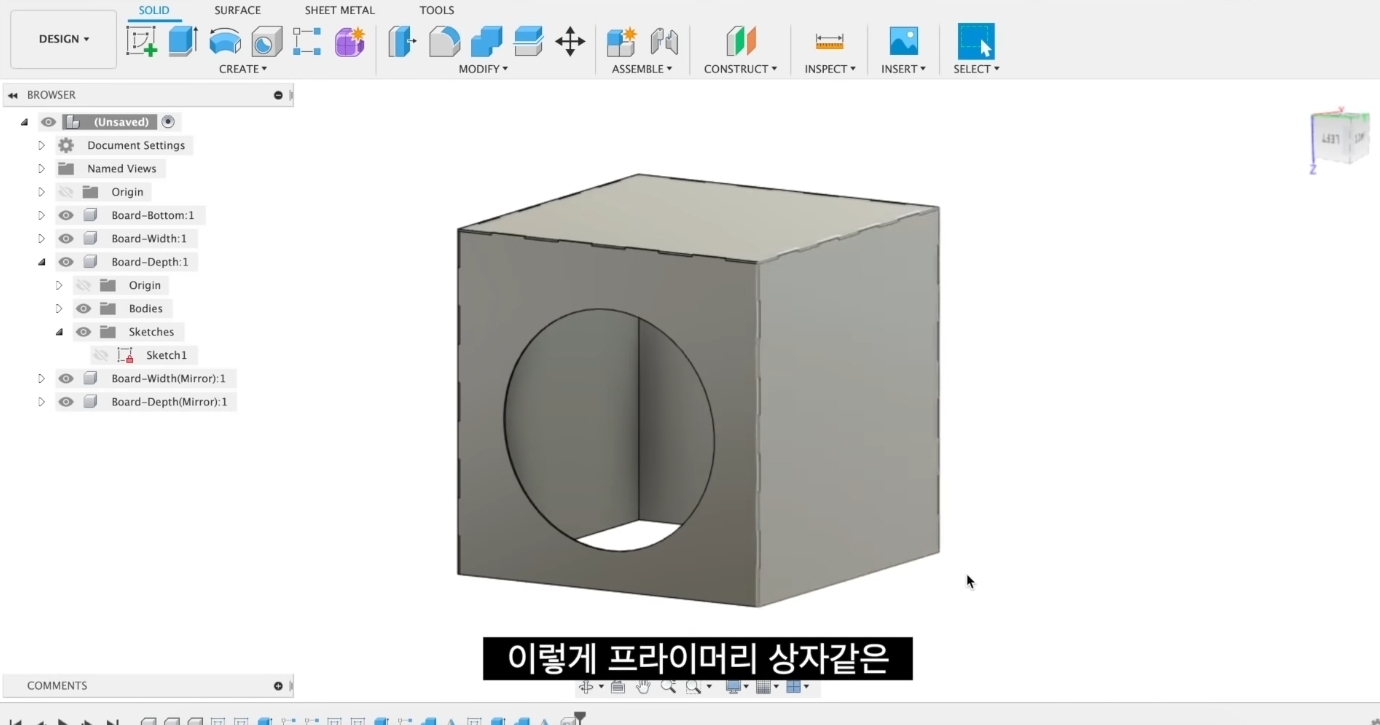
Task: Collapse the Browser panel with double-arrow
Action: point(13,95)
